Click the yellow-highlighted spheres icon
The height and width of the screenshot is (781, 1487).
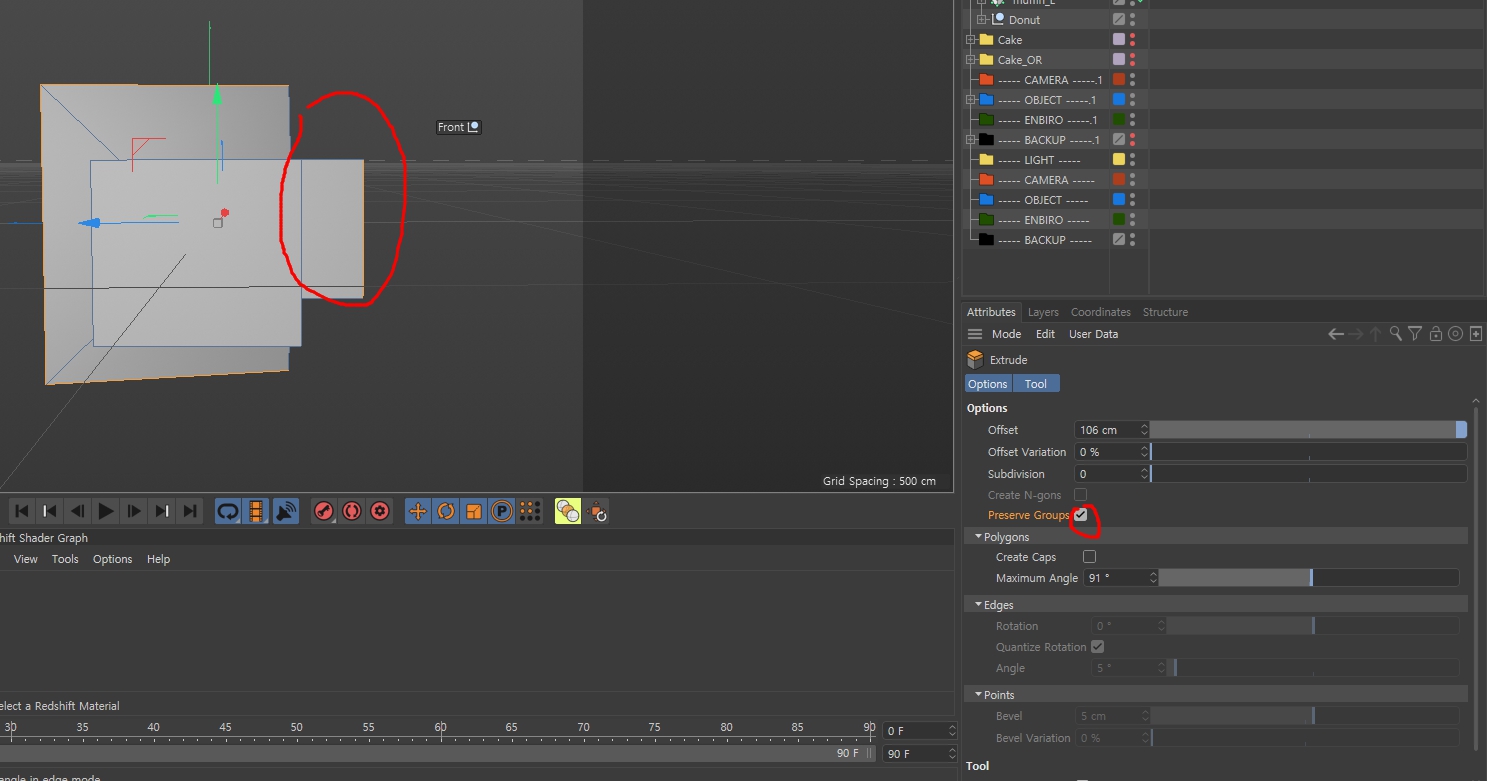(568, 512)
